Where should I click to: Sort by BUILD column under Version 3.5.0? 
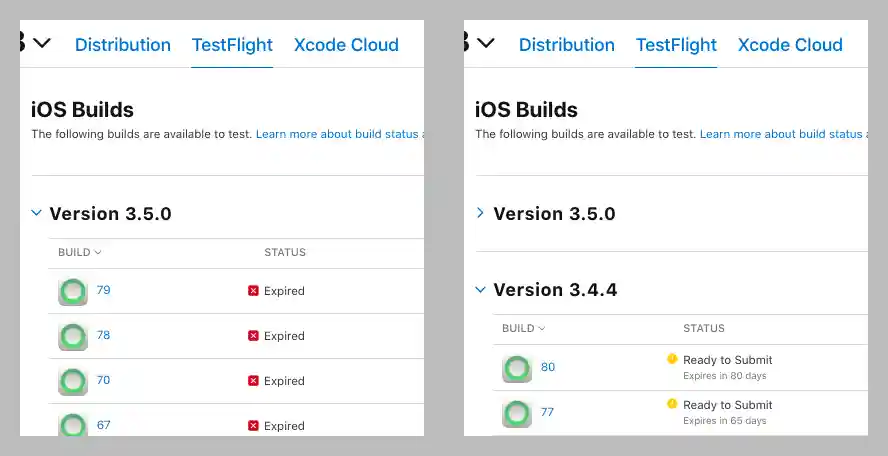[79, 252]
